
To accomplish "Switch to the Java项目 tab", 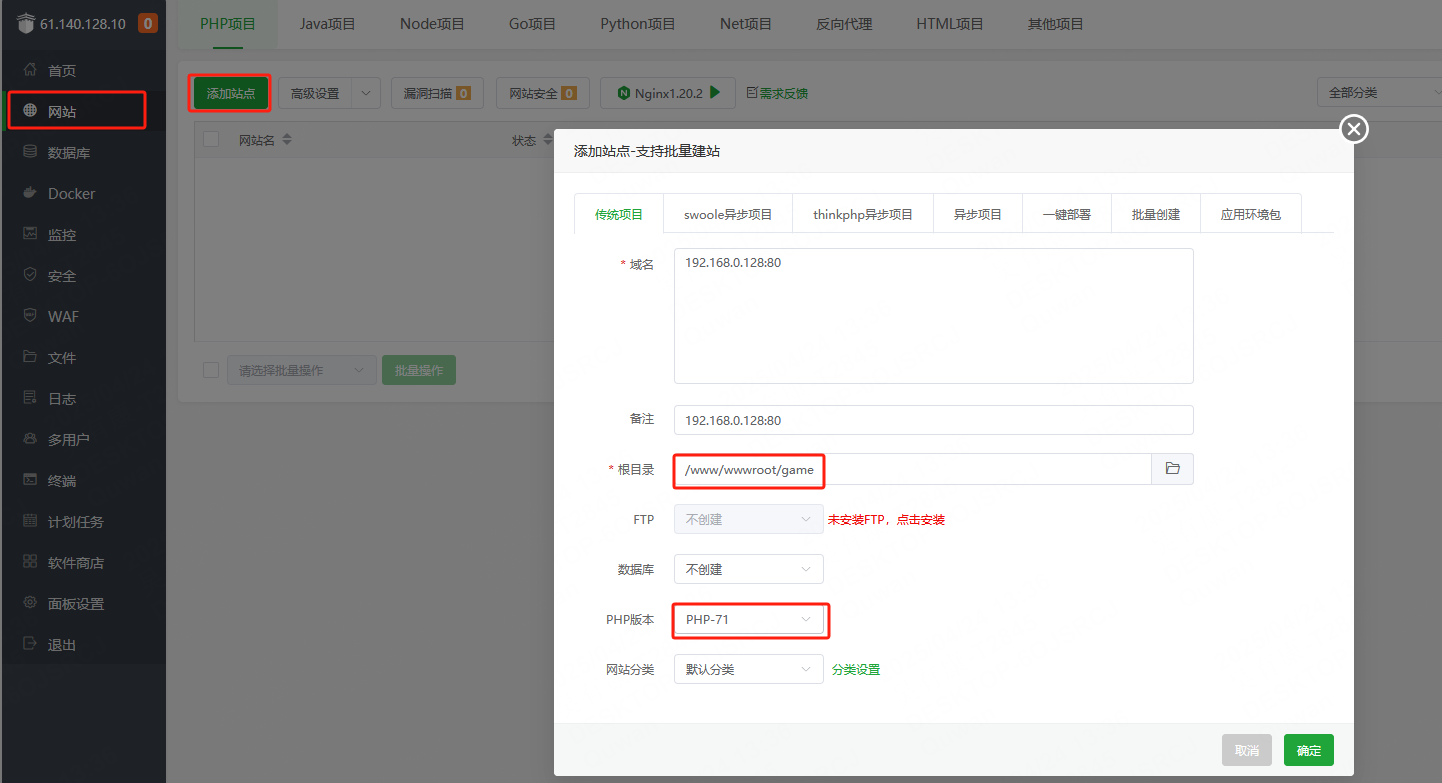I will point(327,23).
